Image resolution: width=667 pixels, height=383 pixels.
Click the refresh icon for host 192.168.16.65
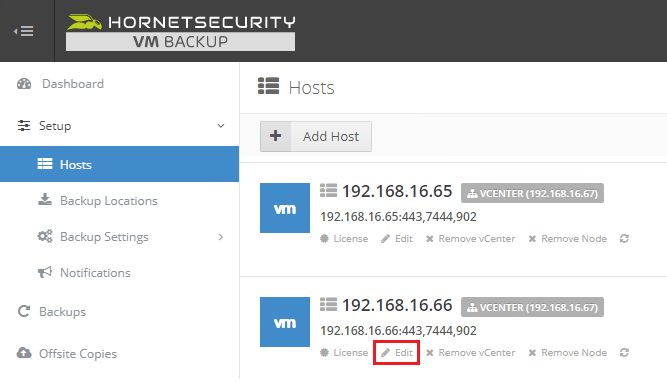pyautogui.click(x=624, y=239)
